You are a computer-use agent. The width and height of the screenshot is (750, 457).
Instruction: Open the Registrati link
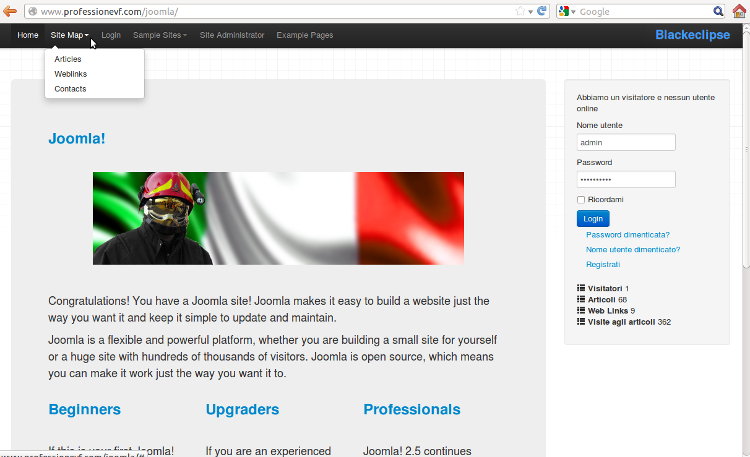pos(603,264)
